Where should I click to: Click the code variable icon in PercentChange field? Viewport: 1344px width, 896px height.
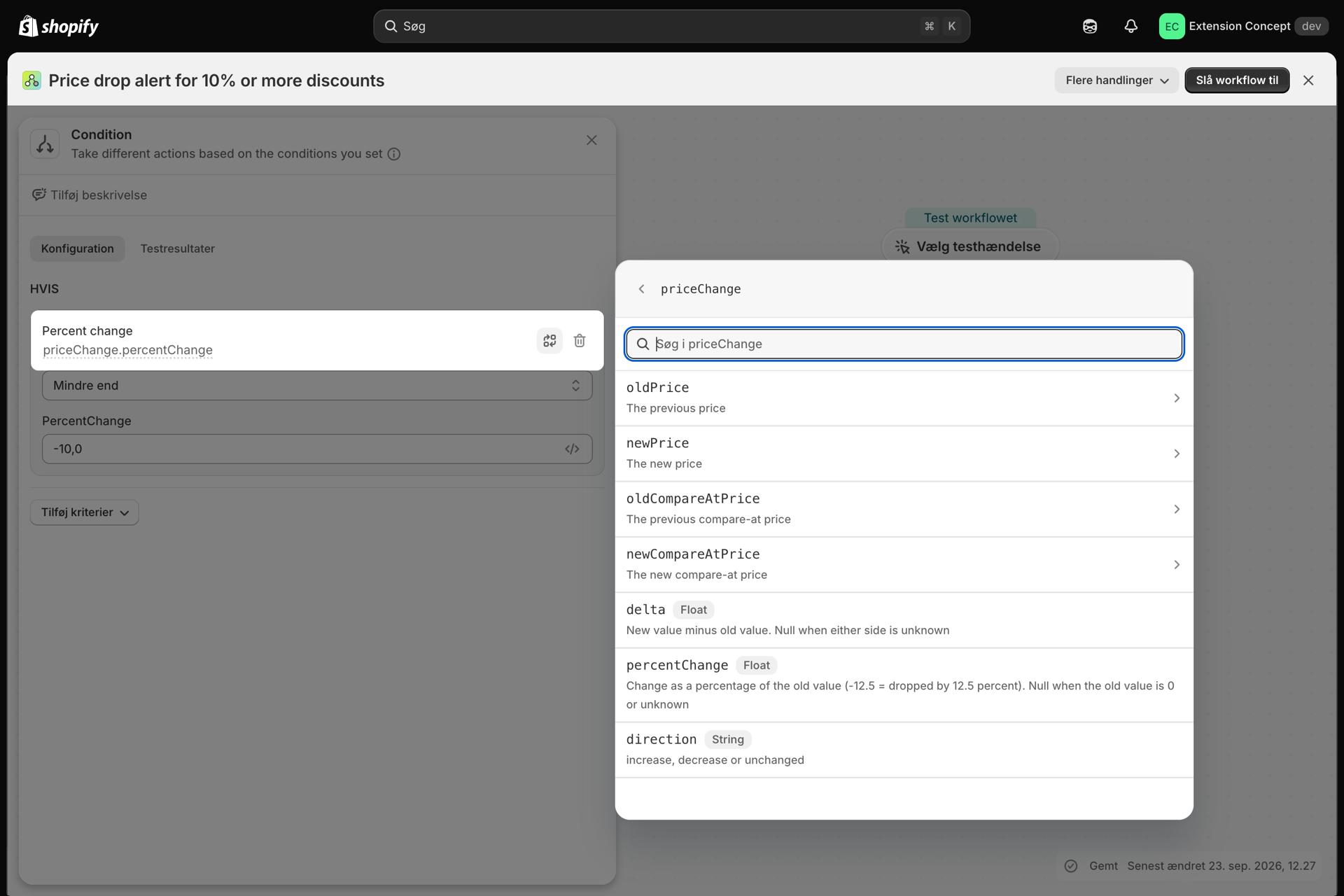pos(572,449)
